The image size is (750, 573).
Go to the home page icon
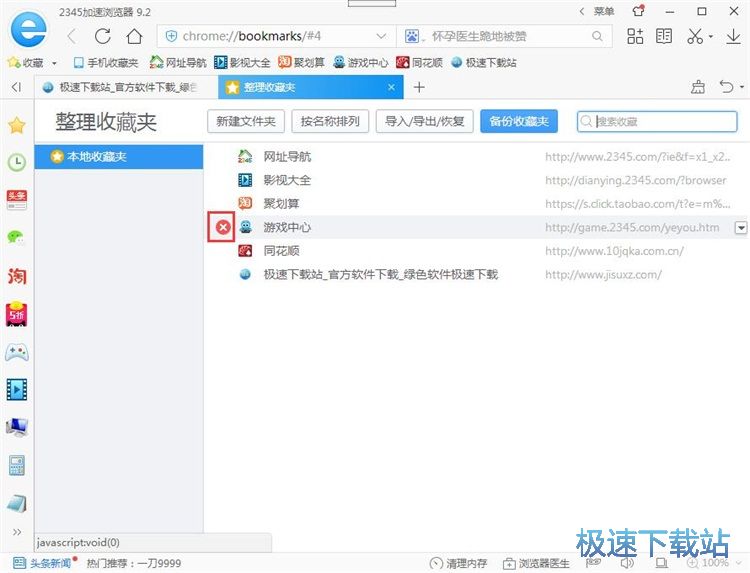coord(134,36)
